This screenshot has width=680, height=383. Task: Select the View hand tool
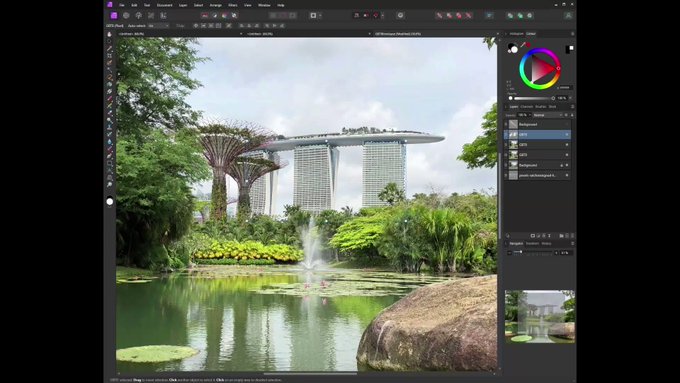pos(109,34)
